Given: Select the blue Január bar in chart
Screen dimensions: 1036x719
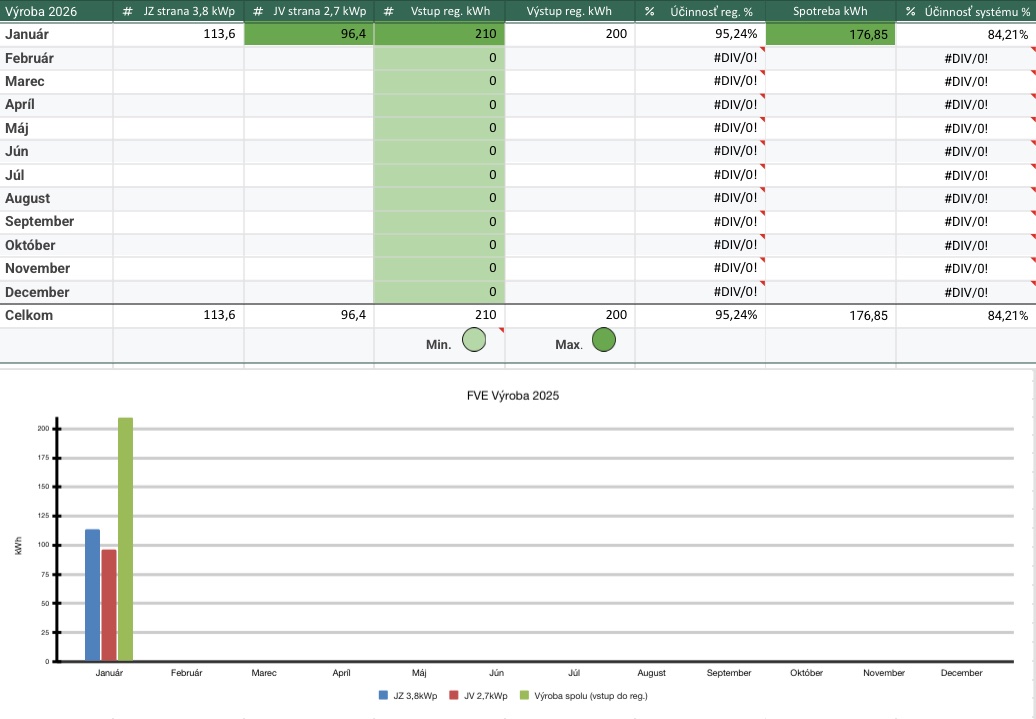Looking at the screenshot, I should coord(92,595).
